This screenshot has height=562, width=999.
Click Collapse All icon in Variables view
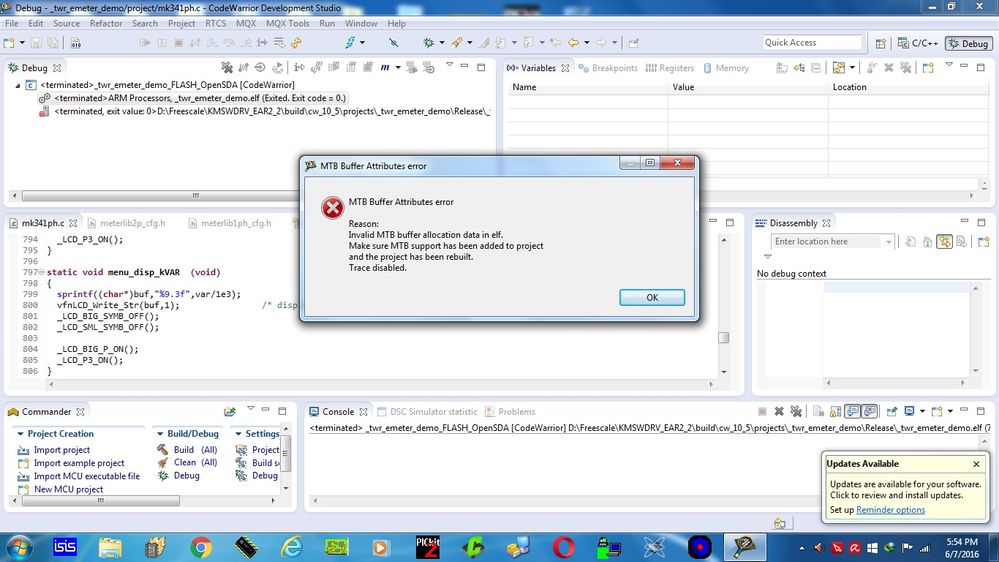pos(816,68)
